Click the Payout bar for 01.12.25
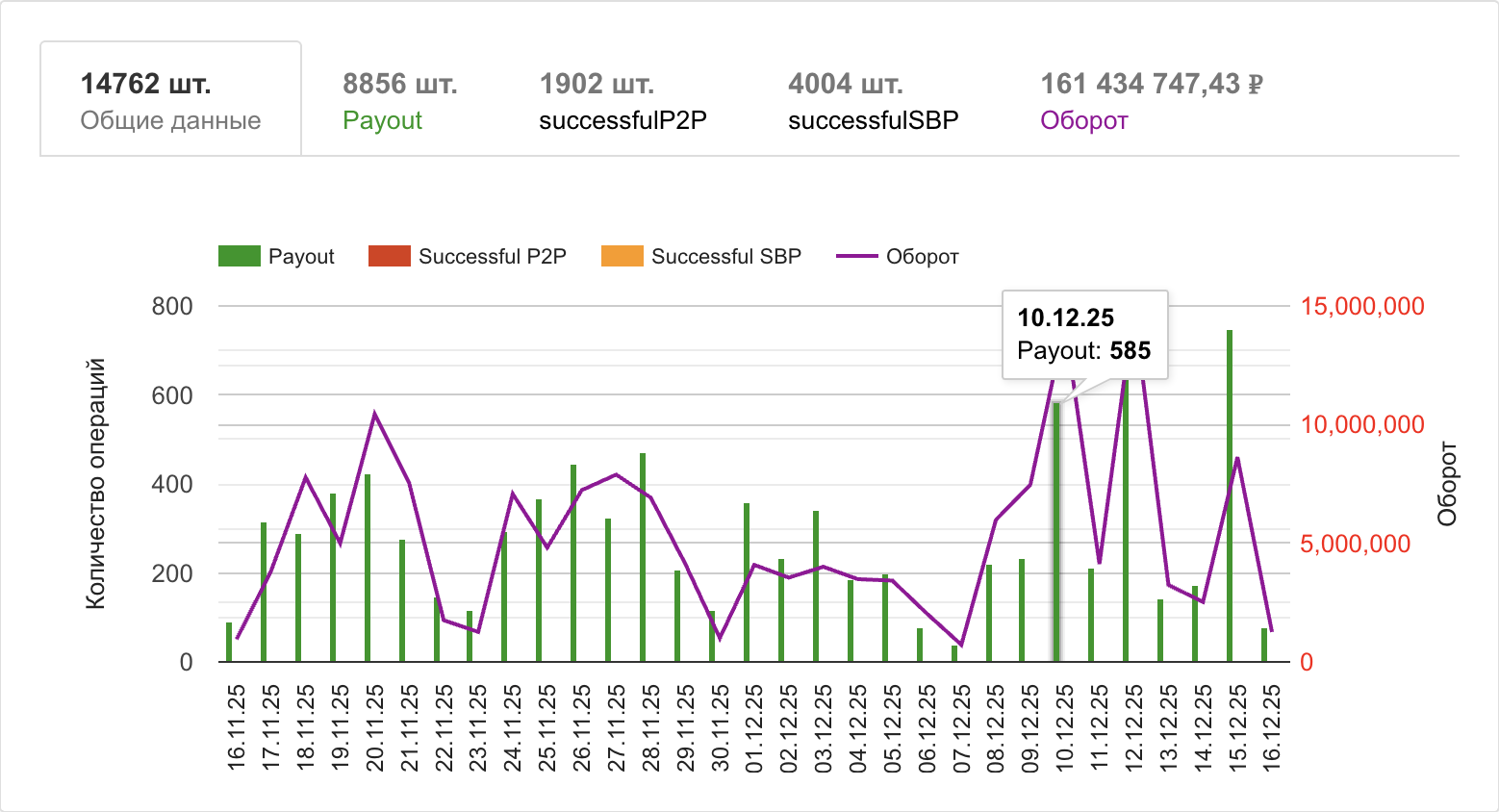This screenshot has height=812, width=1499. tap(747, 582)
